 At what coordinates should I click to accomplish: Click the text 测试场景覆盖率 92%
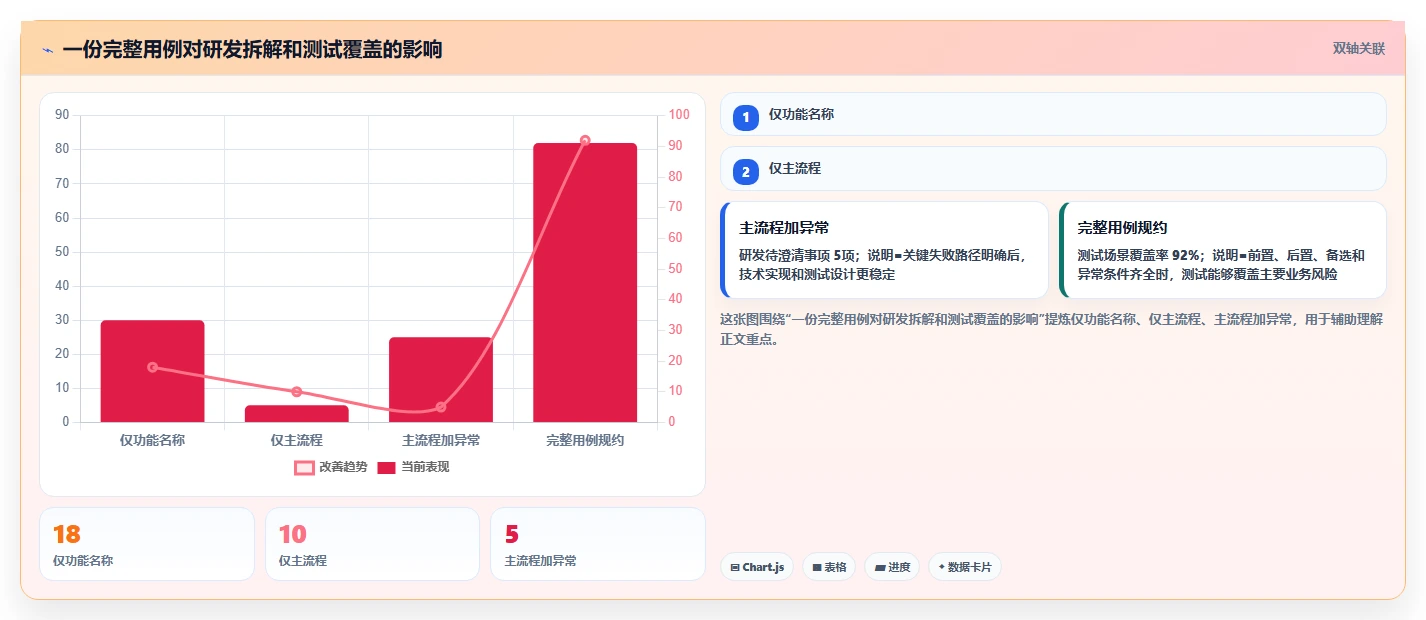pos(1139,255)
